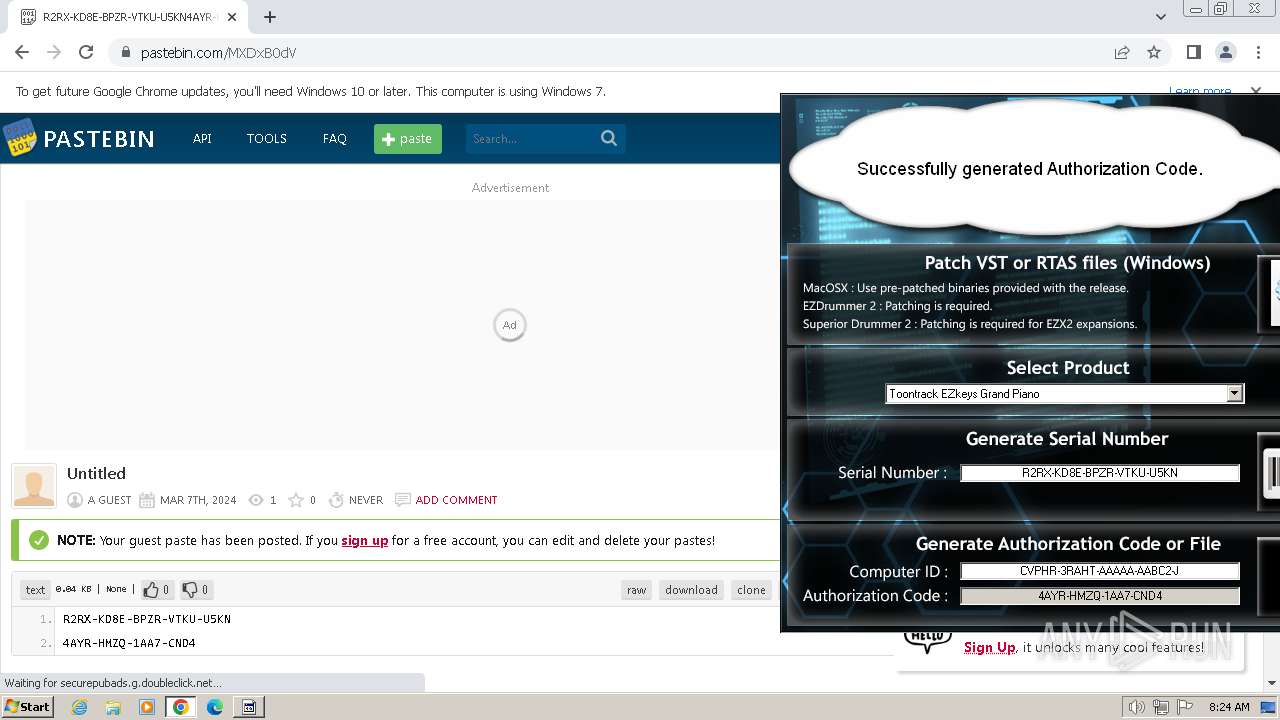Switch to Chrome via taskbar icon

click(181, 707)
